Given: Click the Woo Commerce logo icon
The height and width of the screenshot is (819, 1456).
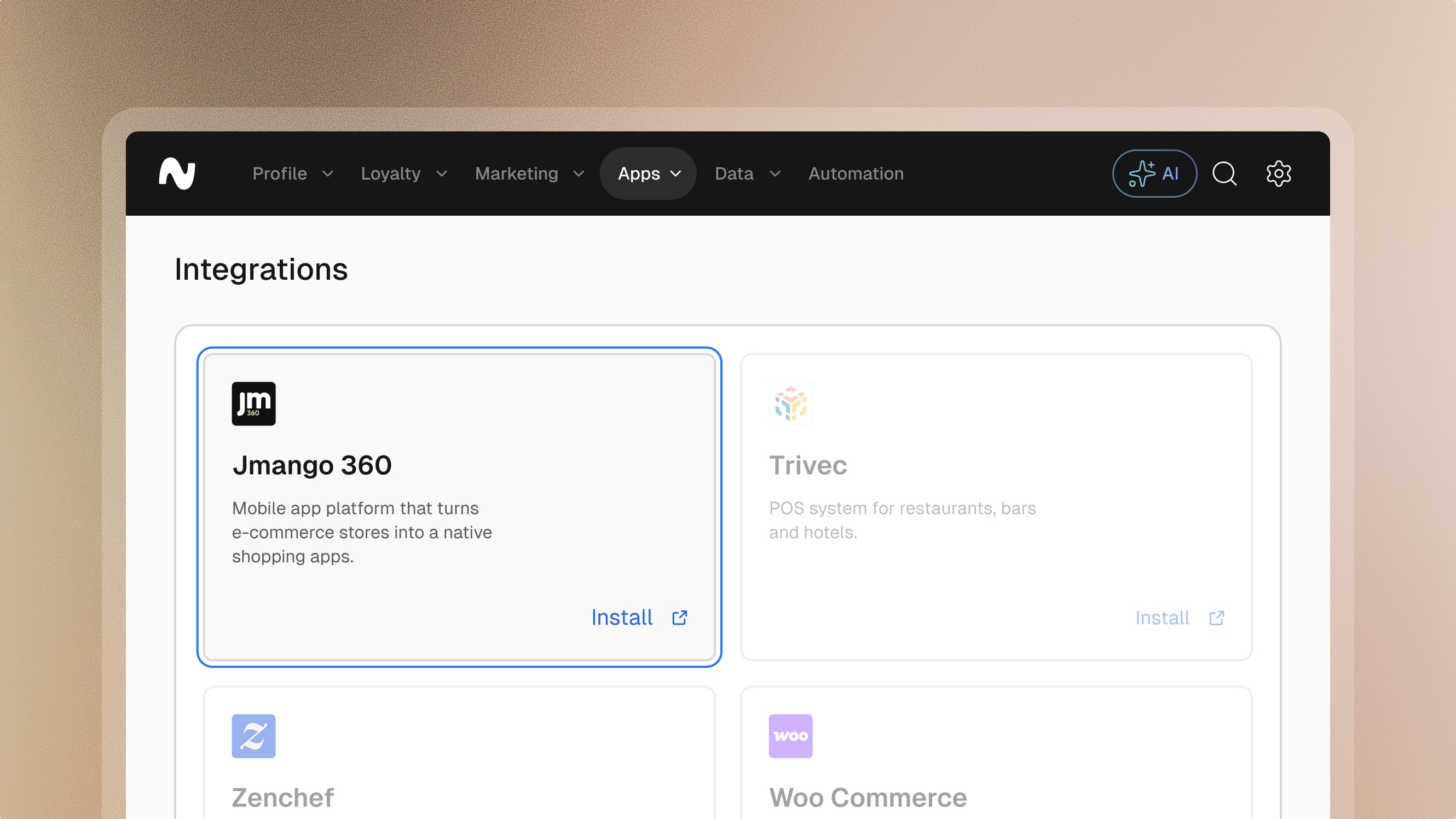Looking at the screenshot, I should [790, 736].
